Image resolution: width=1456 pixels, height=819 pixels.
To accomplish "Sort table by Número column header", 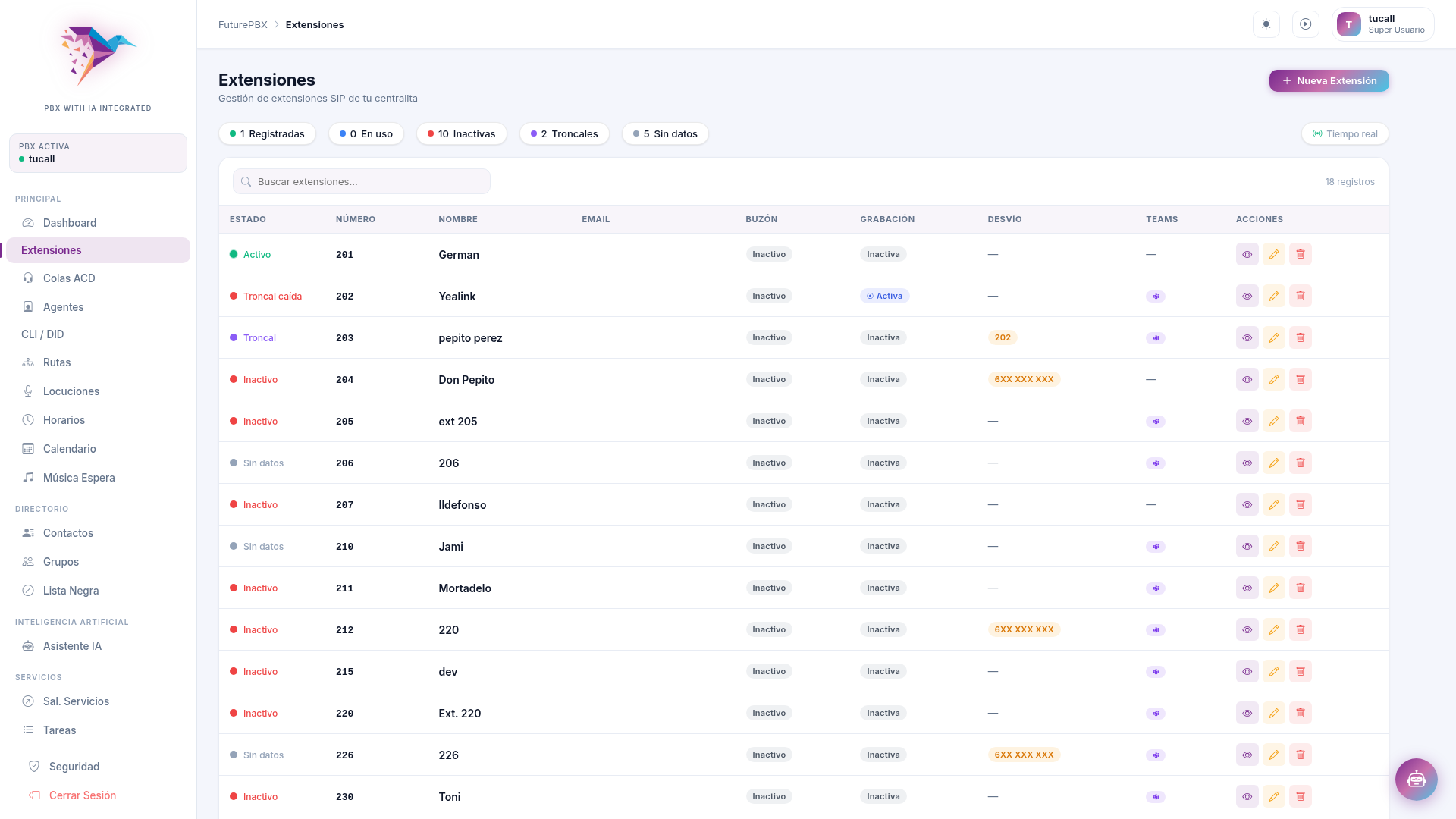I will pos(355,219).
